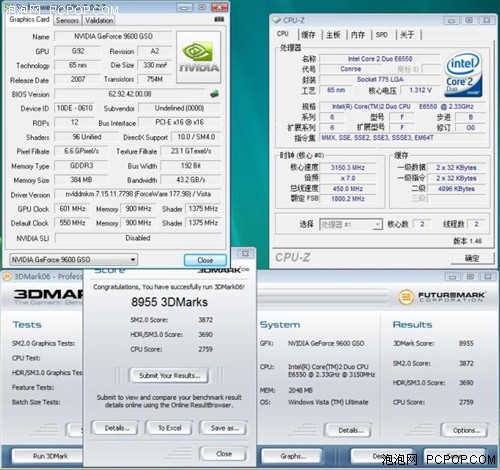Open the 缓存 tab in CPU-Z
Viewport: 500px width, 470px height.
308,34
